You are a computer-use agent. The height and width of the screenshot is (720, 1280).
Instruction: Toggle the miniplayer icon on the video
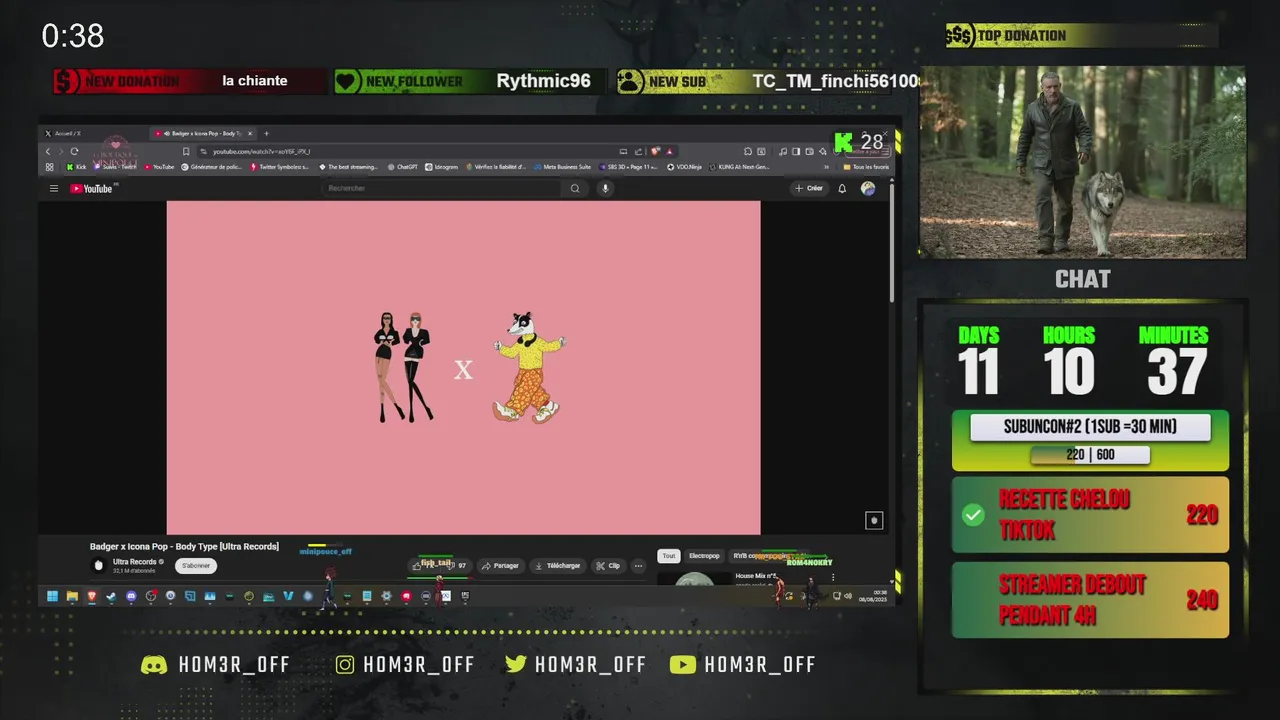coord(874,520)
